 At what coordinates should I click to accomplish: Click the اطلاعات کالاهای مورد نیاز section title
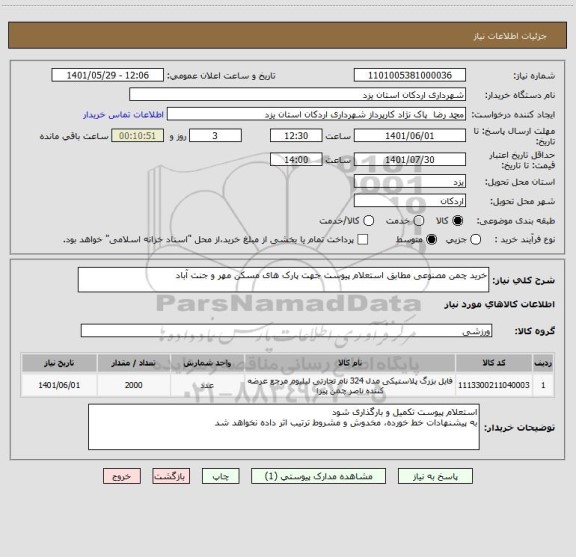tap(500, 304)
